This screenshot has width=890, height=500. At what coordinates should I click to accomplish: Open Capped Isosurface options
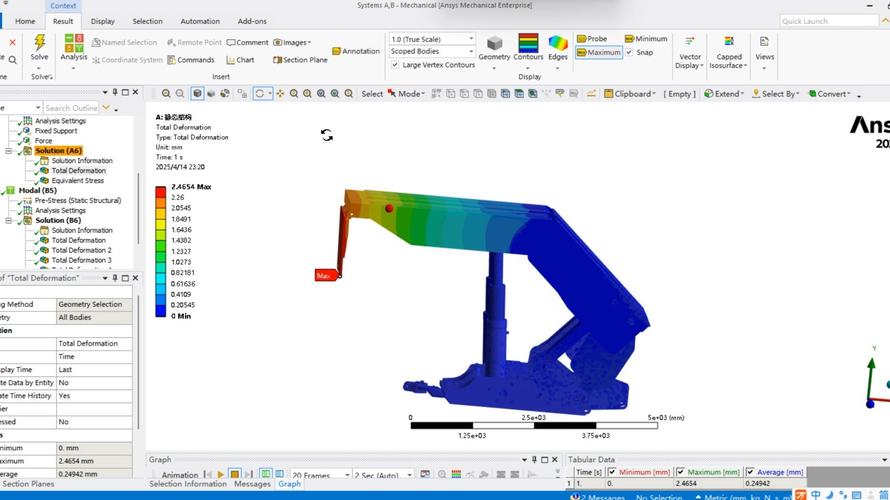[729, 53]
